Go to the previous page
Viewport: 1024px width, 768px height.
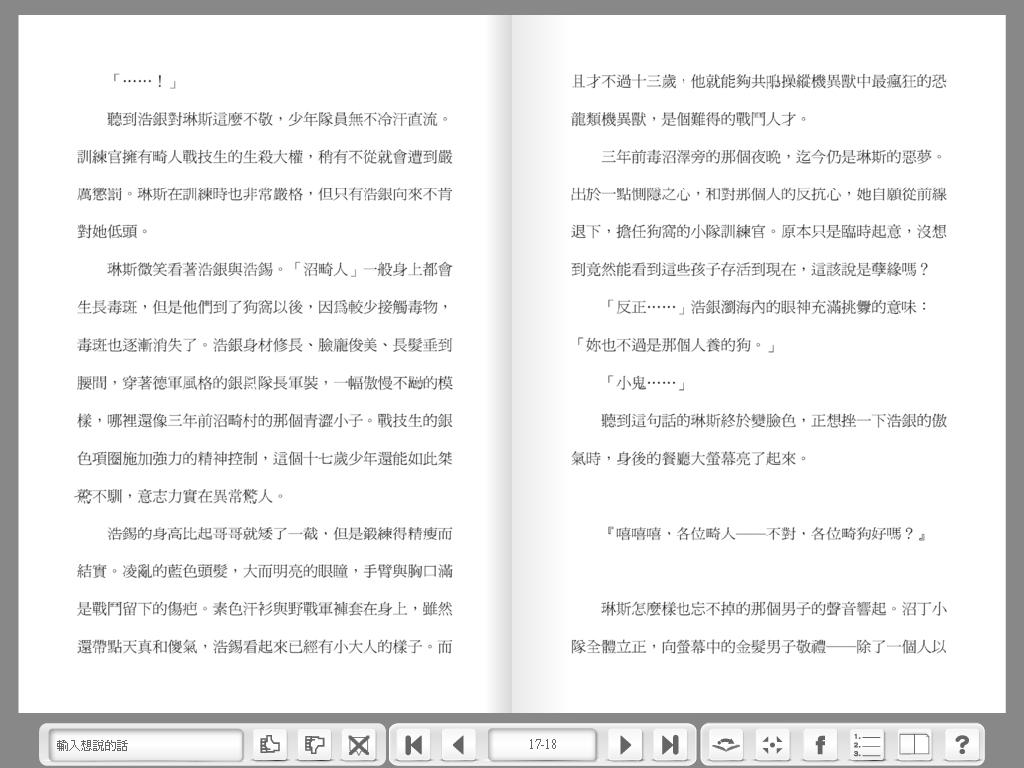[x=459, y=744]
